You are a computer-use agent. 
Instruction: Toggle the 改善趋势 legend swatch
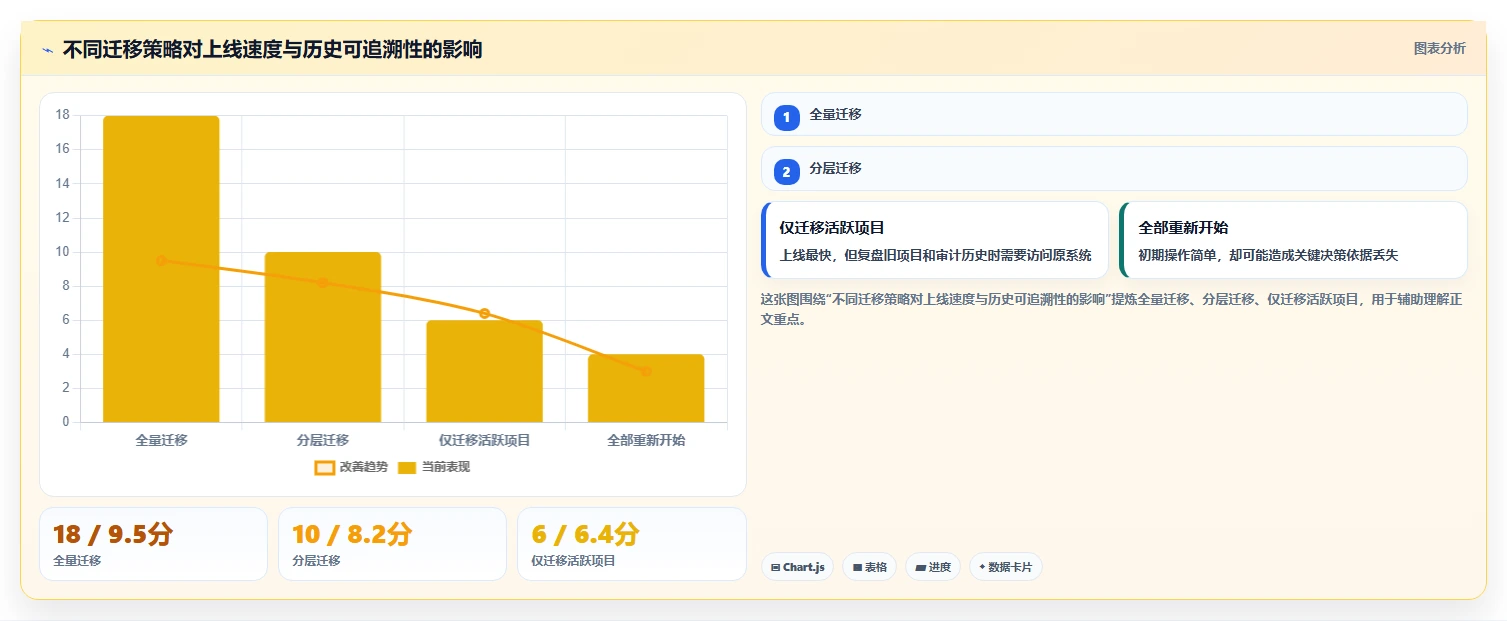(x=324, y=467)
